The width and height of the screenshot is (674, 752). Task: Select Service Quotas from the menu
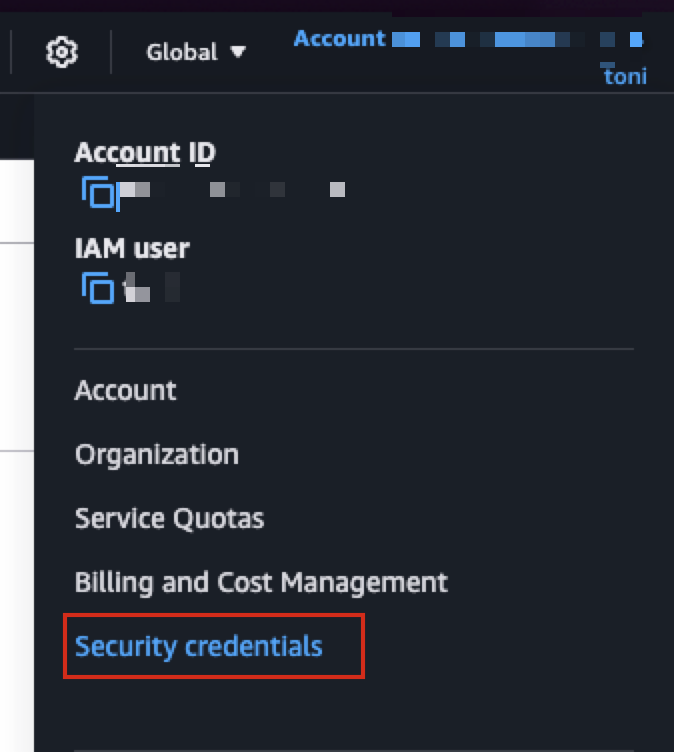tap(170, 519)
